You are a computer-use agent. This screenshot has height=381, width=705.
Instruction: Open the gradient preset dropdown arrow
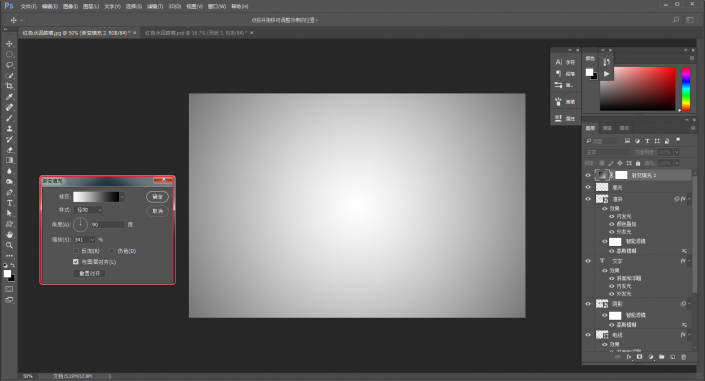122,197
